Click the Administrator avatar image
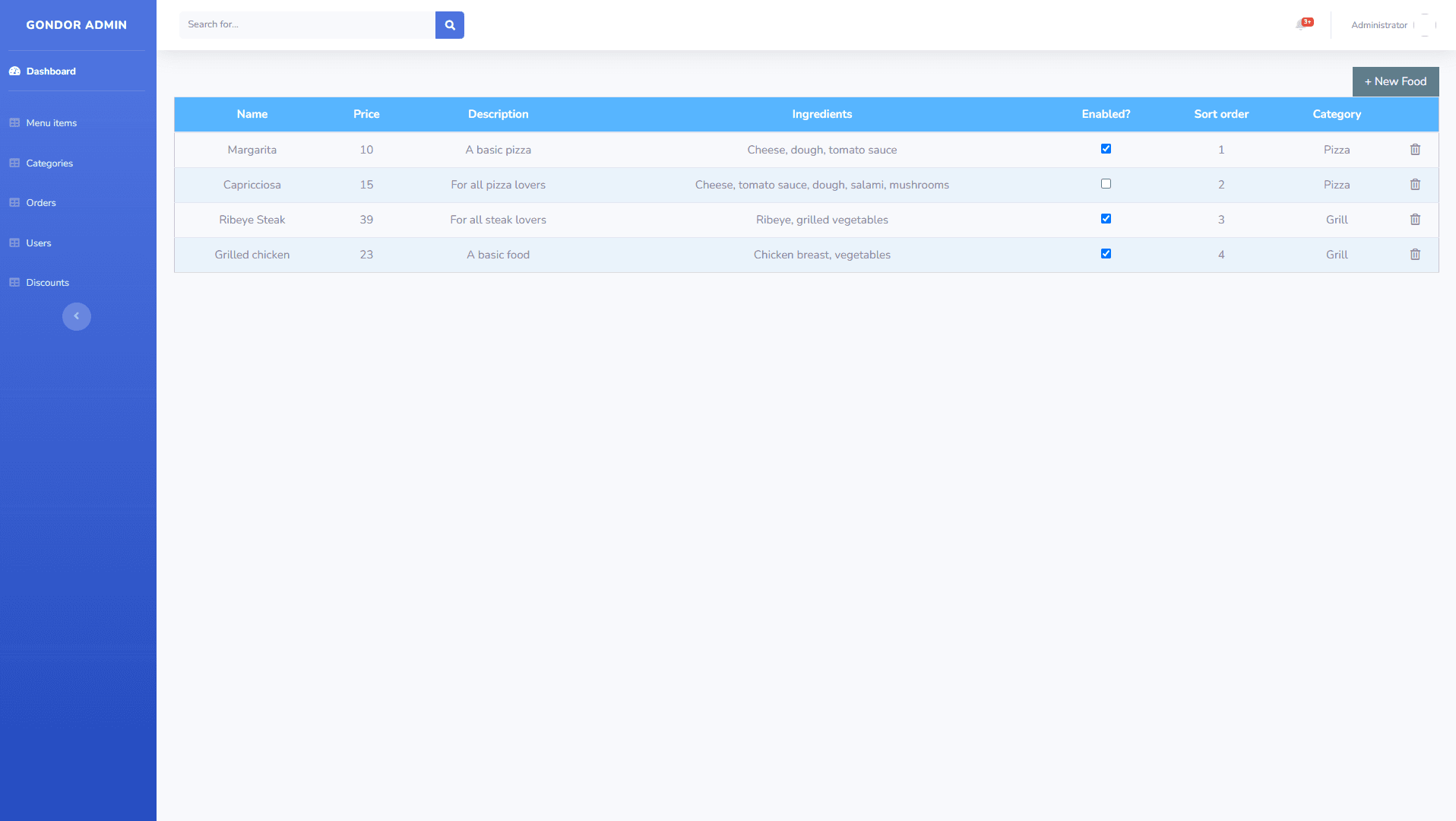This screenshot has height=821, width=1456. pyautogui.click(x=1425, y=25)
